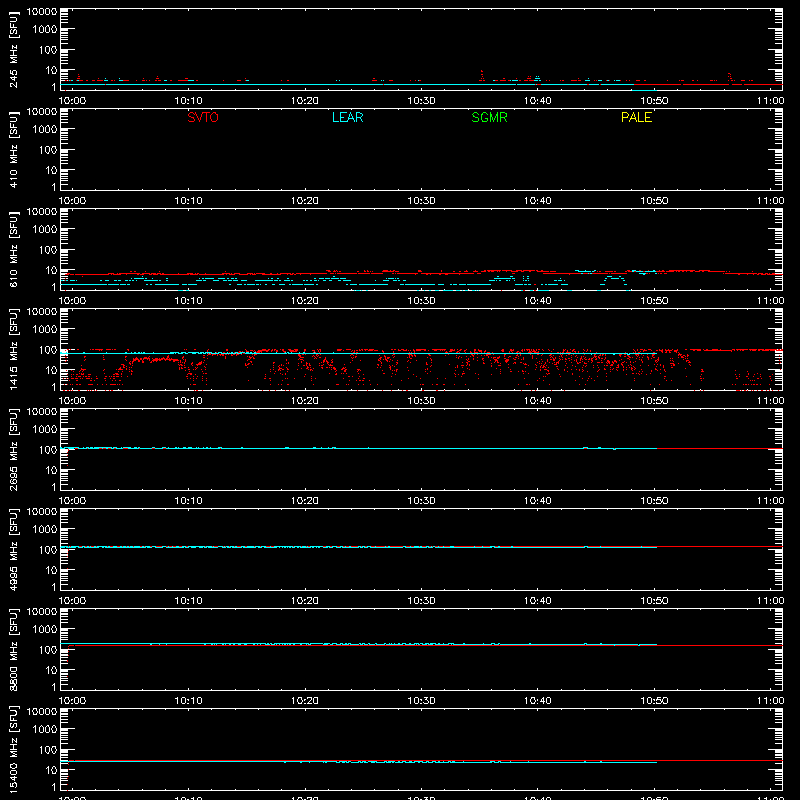Click 10:50 time label below 1415 MHz plot
Image resolution: width=800 pixels, height=800 pixels.
pyautogui.click(x=654, y=401)
